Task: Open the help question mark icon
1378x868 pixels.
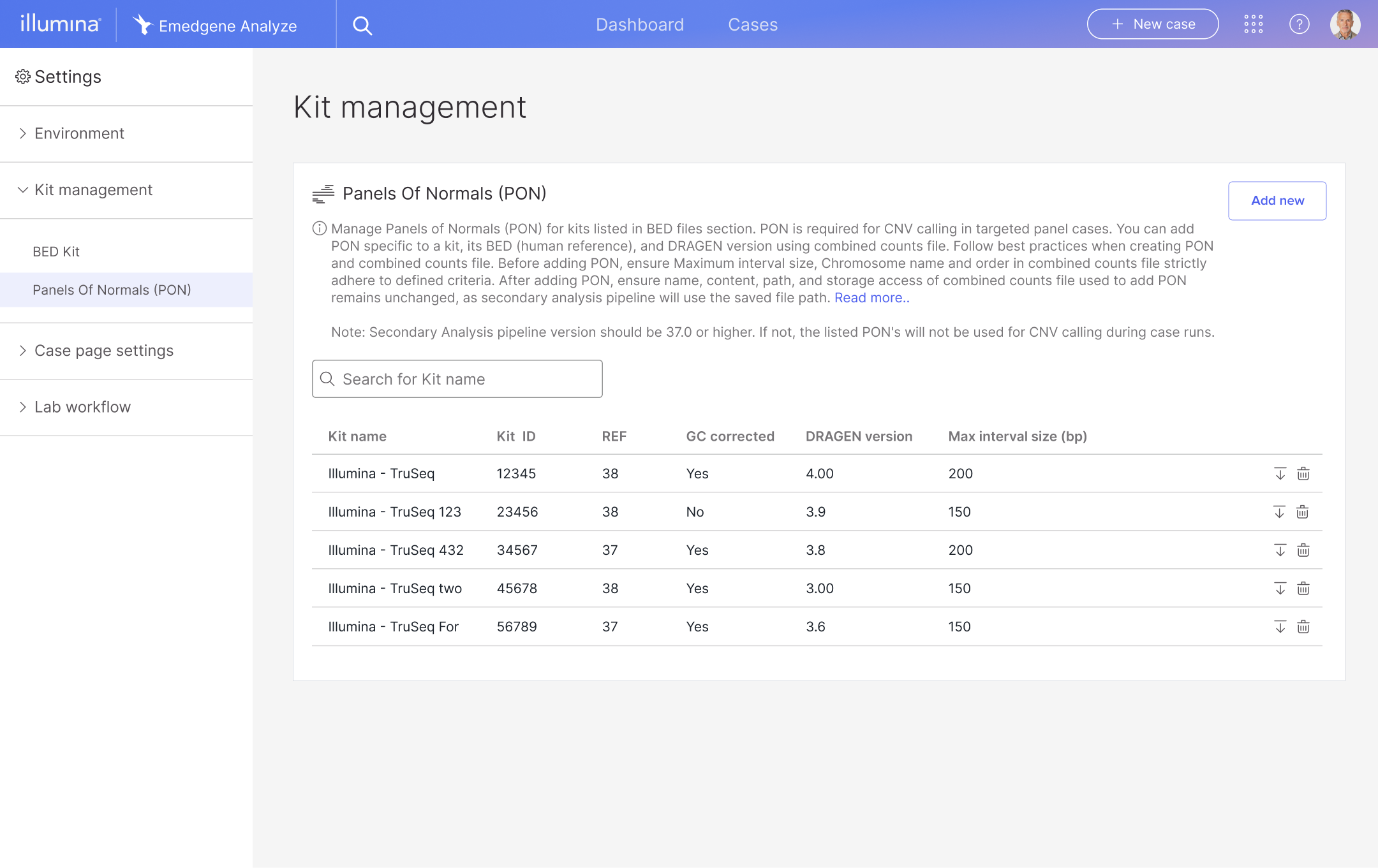Action: (x=1299, y=24)
